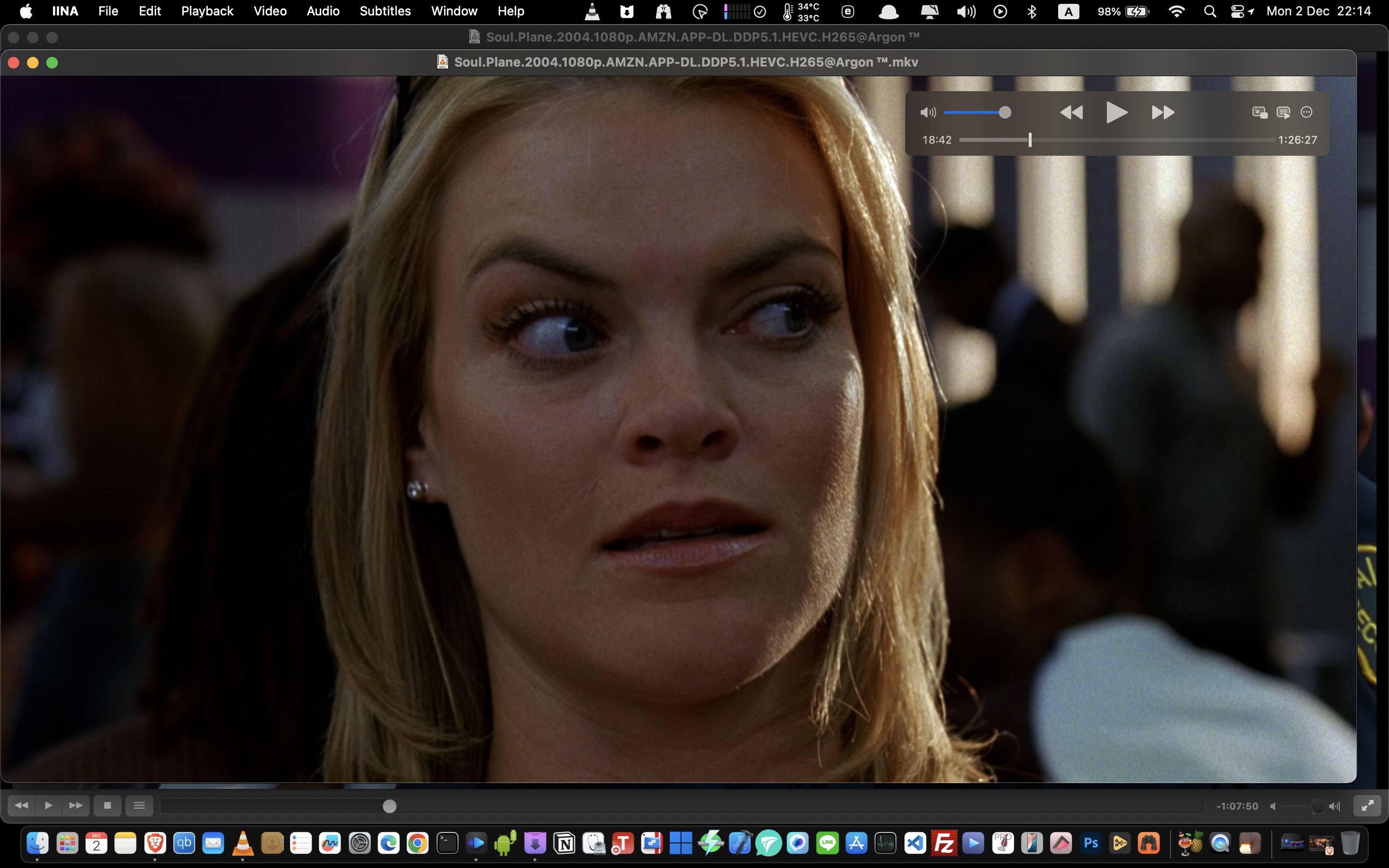Screen dimensions: 1389x868
Task: Toggle the playlist list button in the bottom bar
Action: tap(139, 805)
